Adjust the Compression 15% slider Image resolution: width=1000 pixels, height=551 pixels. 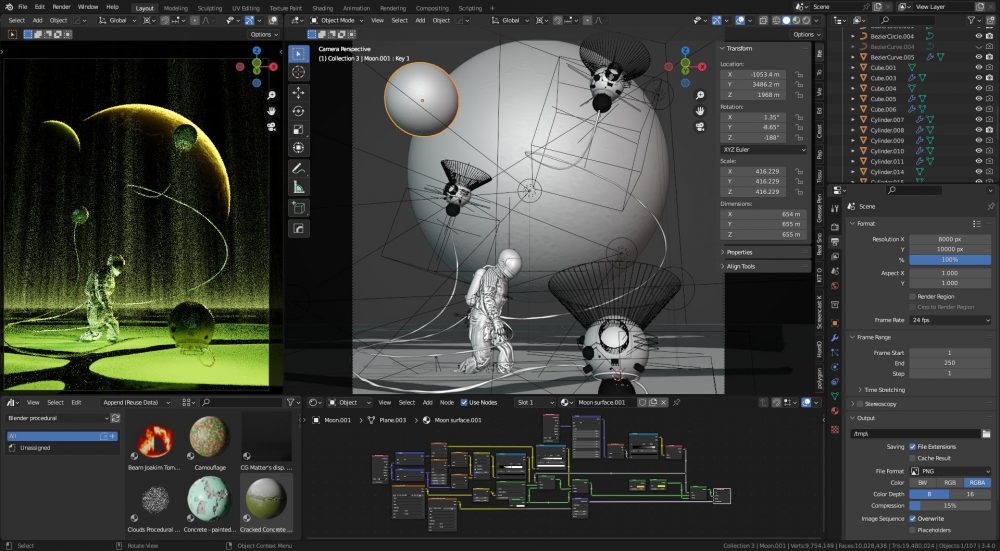[950, 506]
